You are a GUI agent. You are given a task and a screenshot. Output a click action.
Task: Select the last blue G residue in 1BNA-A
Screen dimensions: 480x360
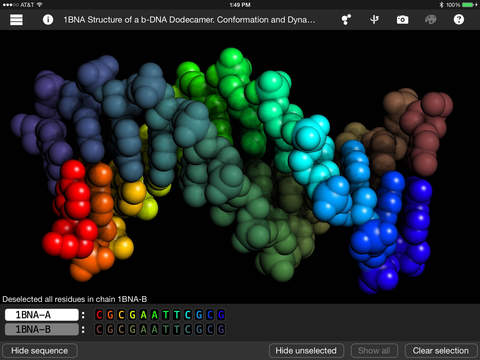tap(221, 315)
